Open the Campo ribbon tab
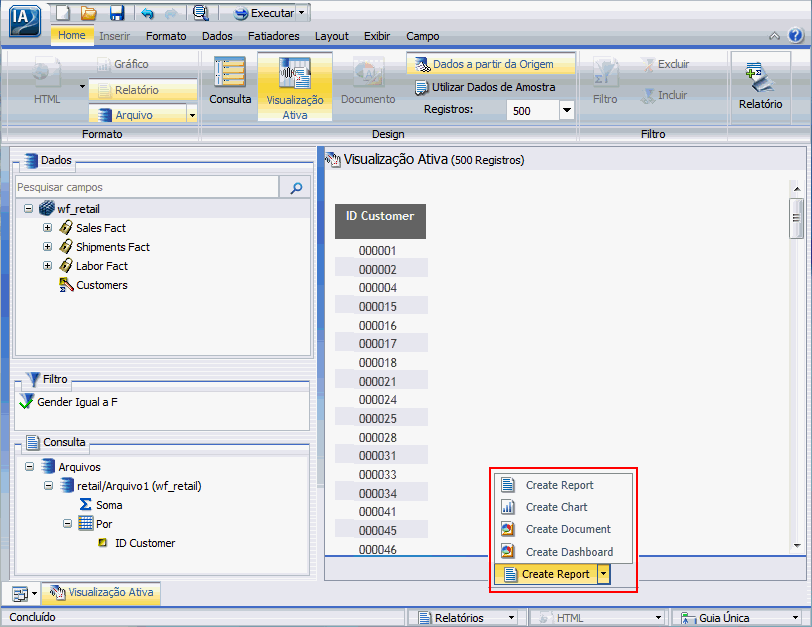This screenshot has height=627, width=812. [x=423, y=36]
